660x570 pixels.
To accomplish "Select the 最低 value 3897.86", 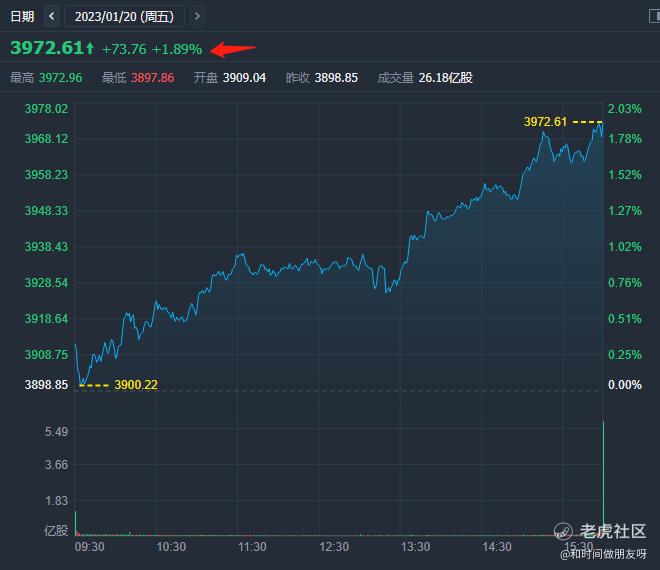I will pos(152,77).
